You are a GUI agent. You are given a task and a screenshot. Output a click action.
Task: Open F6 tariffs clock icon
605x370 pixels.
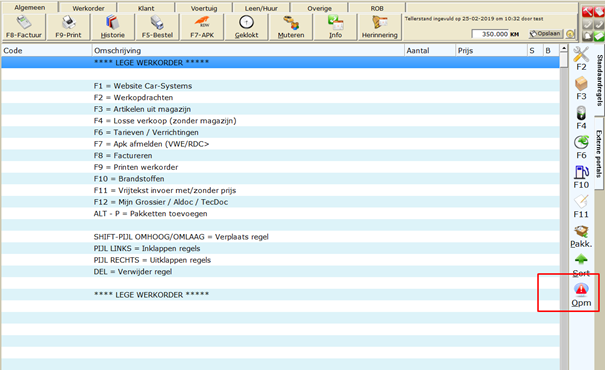(581, 147)
